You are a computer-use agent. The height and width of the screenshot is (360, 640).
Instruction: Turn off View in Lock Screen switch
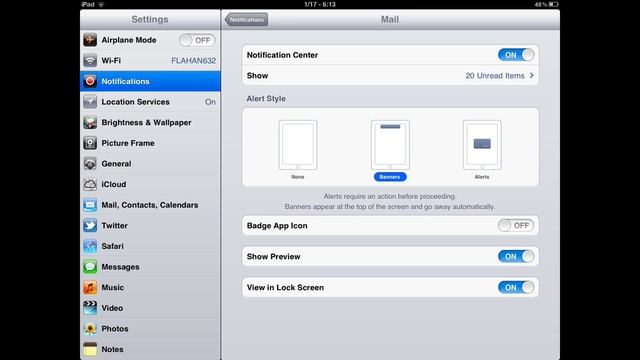pyautogui.click(x=516, y=287)
